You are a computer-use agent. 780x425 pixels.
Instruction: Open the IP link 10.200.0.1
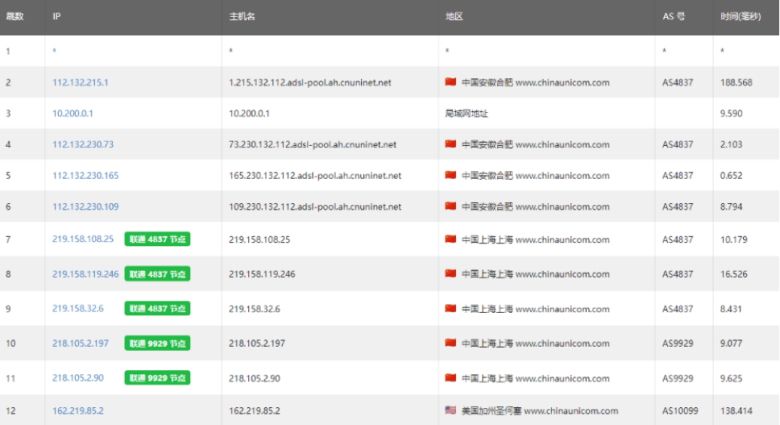point(72,114)
